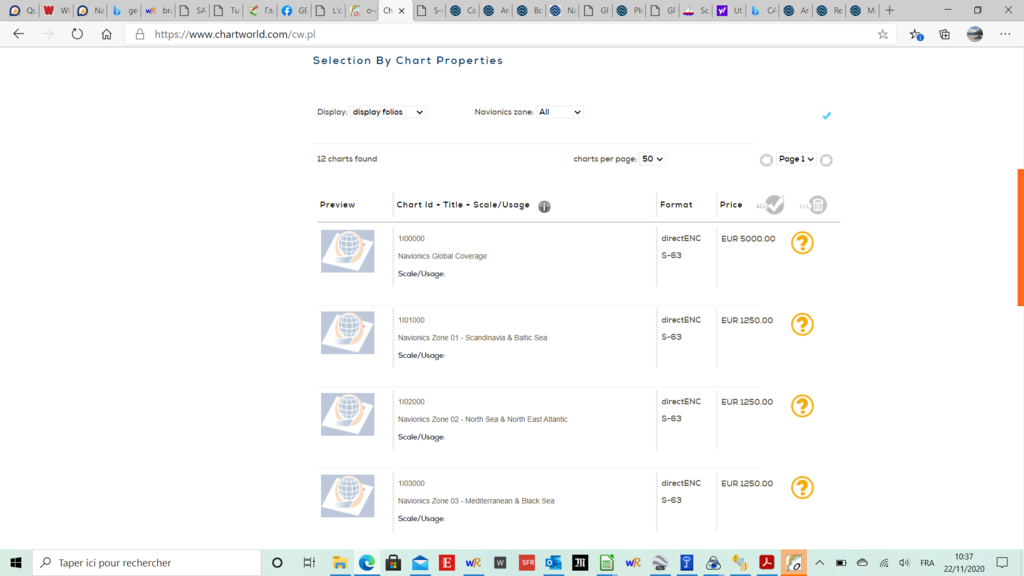Click the title 'Navionics Global Coverage'
The width and height of the screenshot is (1024, 576).
[442, 256]
